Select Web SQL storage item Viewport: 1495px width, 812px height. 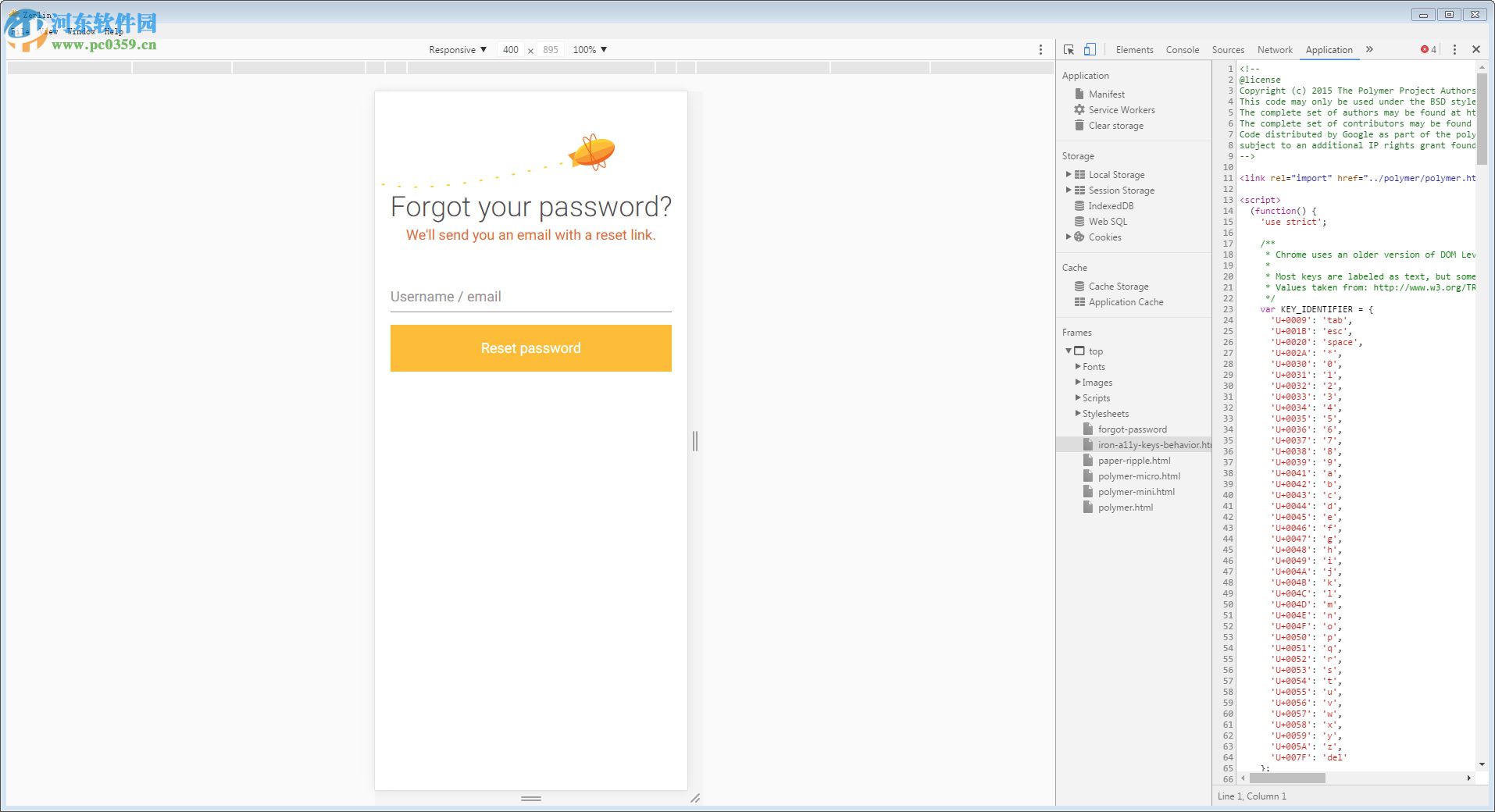1108,221
